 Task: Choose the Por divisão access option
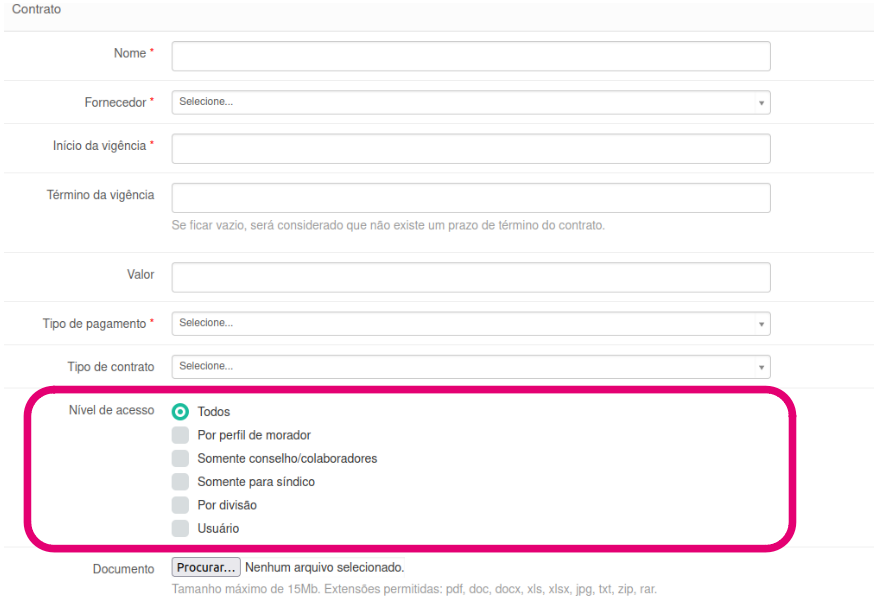tap(180, 505)
